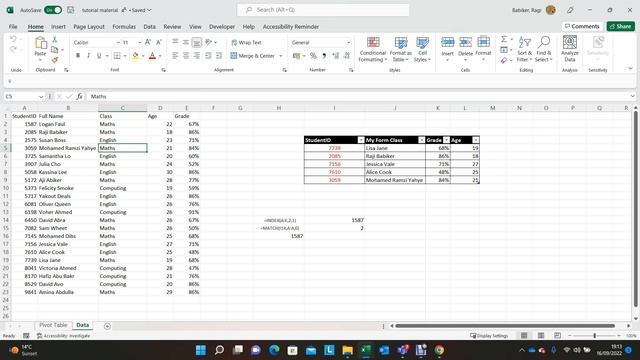Click the Comments button
This screenshot has height=360, width=640.
582,26
